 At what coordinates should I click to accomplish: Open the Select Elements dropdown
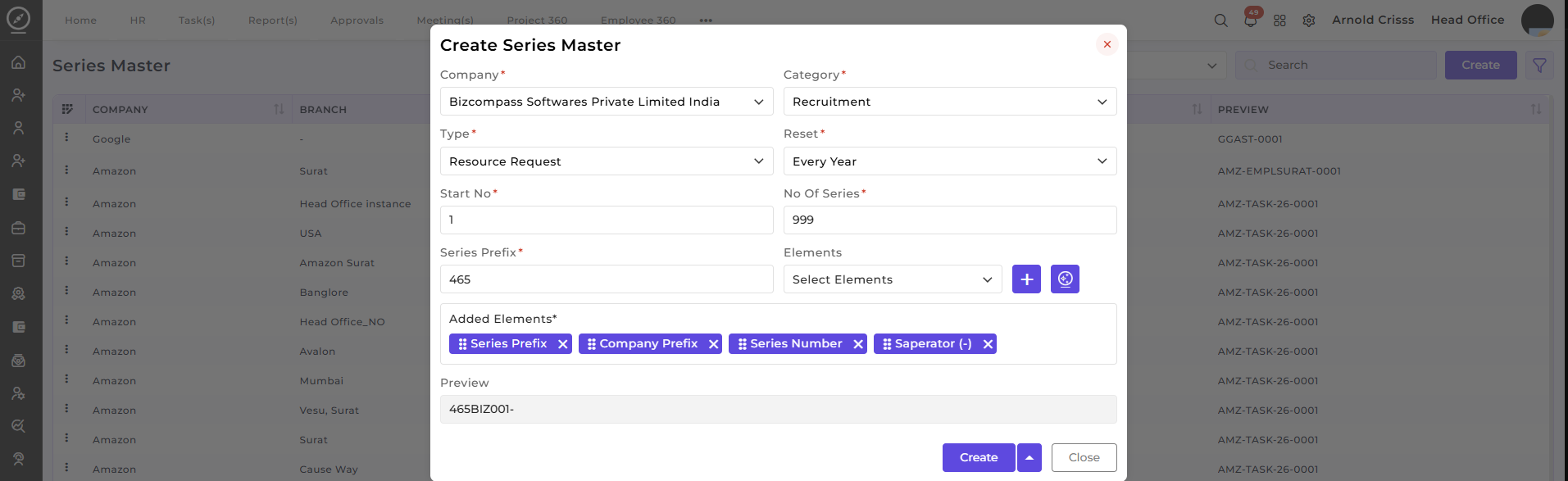point(893,279)
